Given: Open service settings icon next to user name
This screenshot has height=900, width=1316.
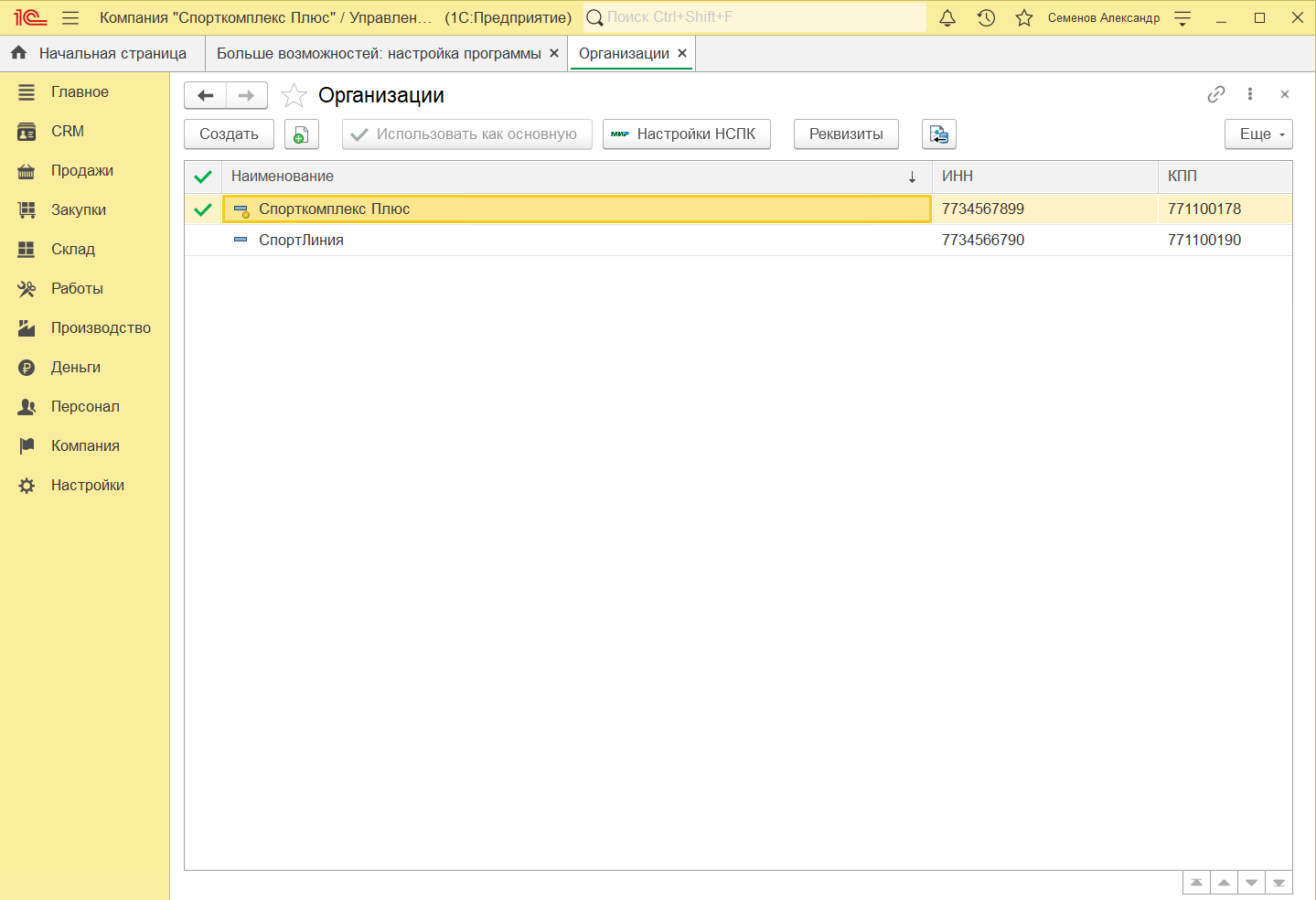Looking at the screenshot, I should (1182, 17).
